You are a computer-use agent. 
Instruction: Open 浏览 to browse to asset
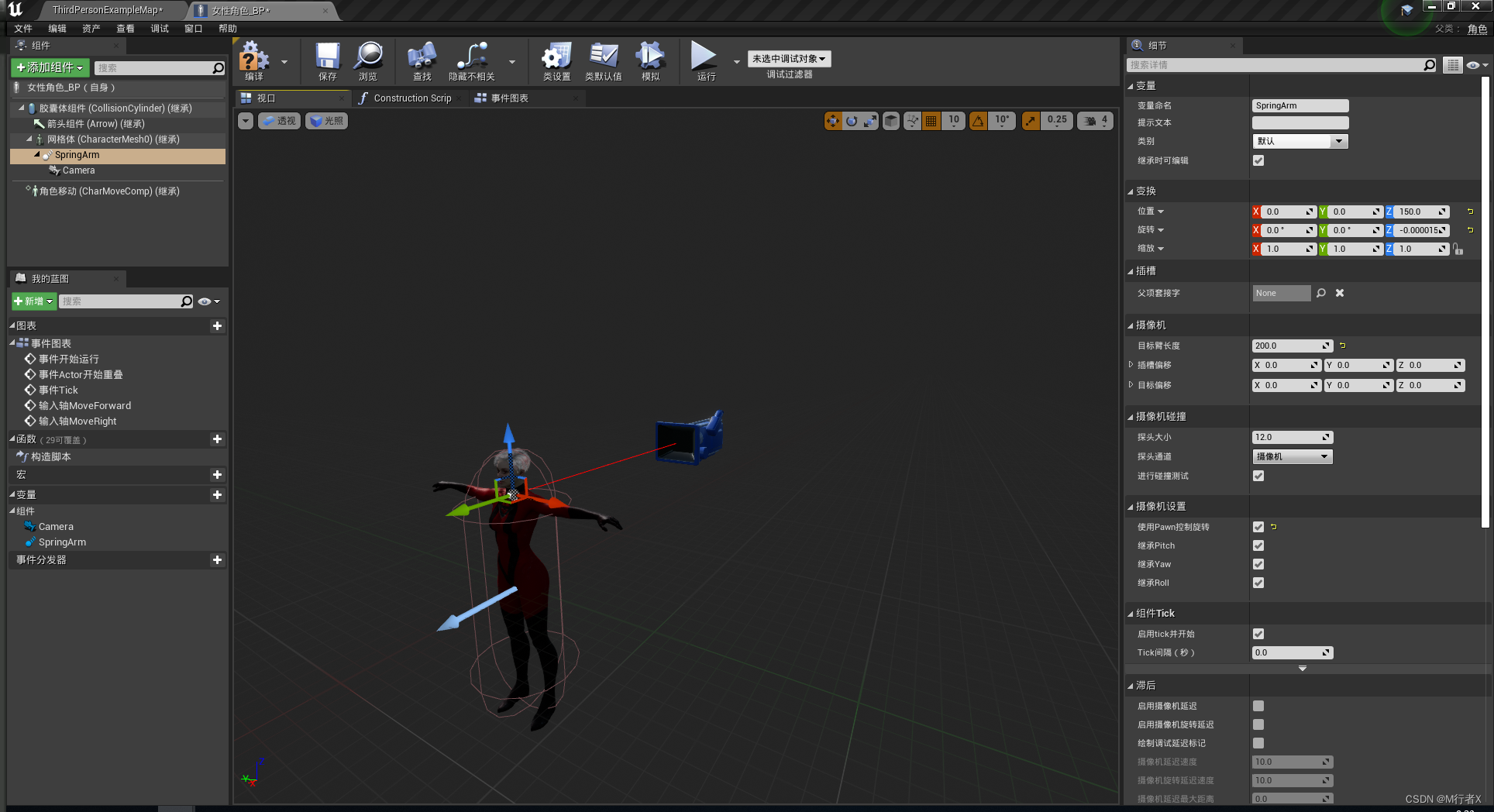(368, 61)
